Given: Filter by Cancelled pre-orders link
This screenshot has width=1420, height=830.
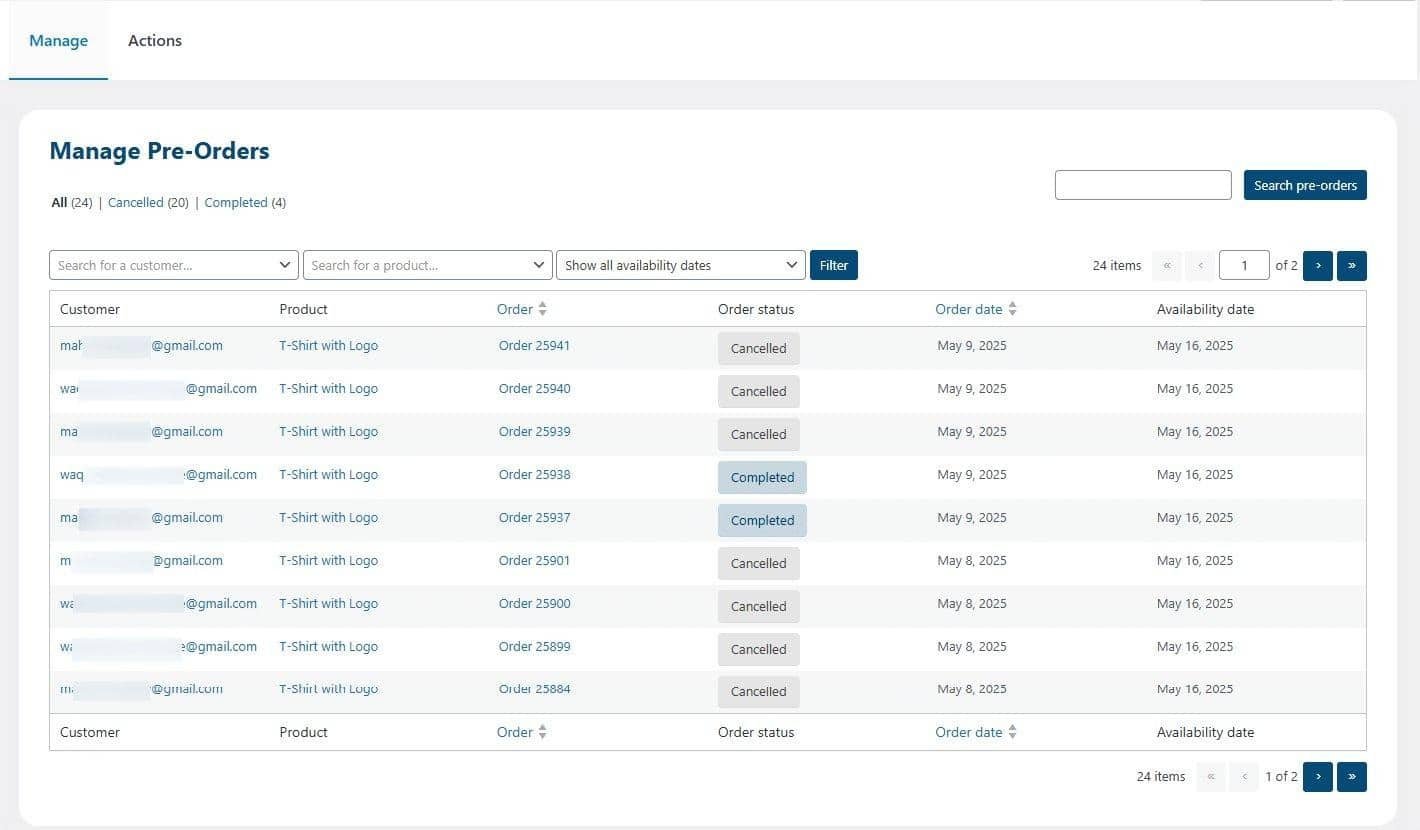Looking at the screenshot, I should (x=135, y=202).
